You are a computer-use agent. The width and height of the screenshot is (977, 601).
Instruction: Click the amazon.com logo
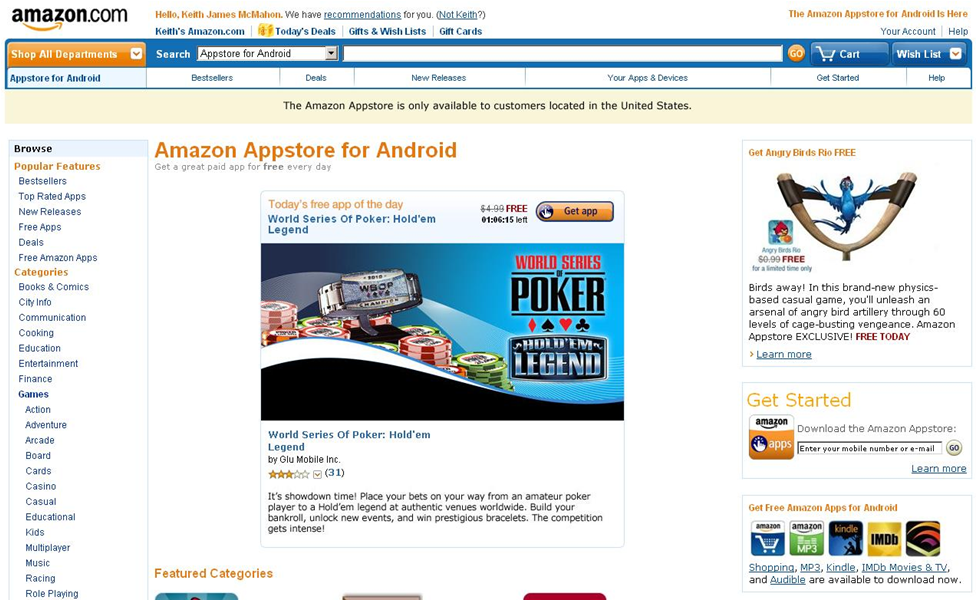pyautogui.click(x=69, y=18)
